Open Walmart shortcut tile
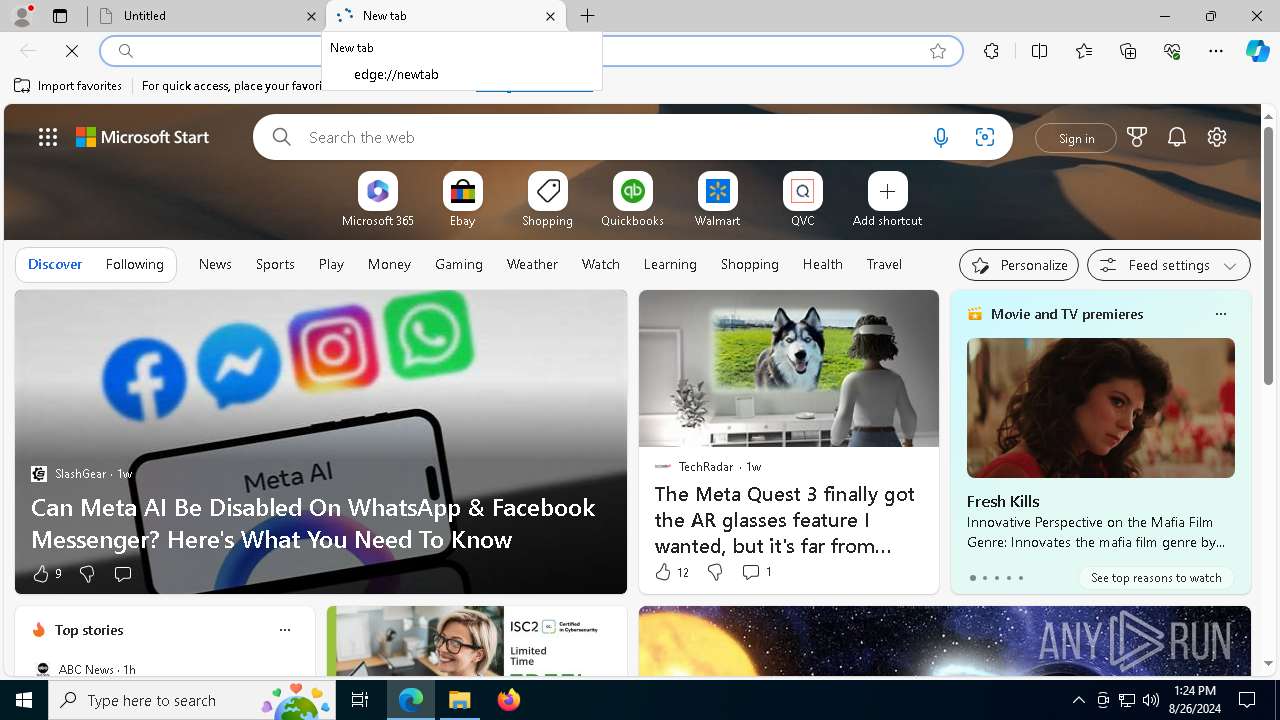Screen dimensions: 1280x720 [x=718, y=200]
